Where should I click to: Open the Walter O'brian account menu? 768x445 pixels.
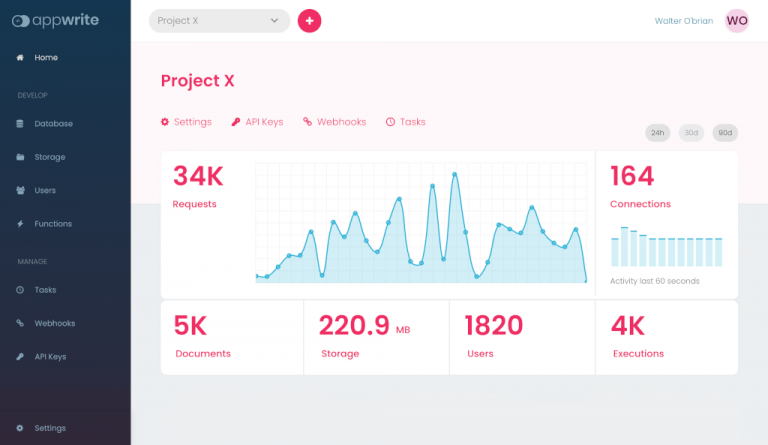684,21
